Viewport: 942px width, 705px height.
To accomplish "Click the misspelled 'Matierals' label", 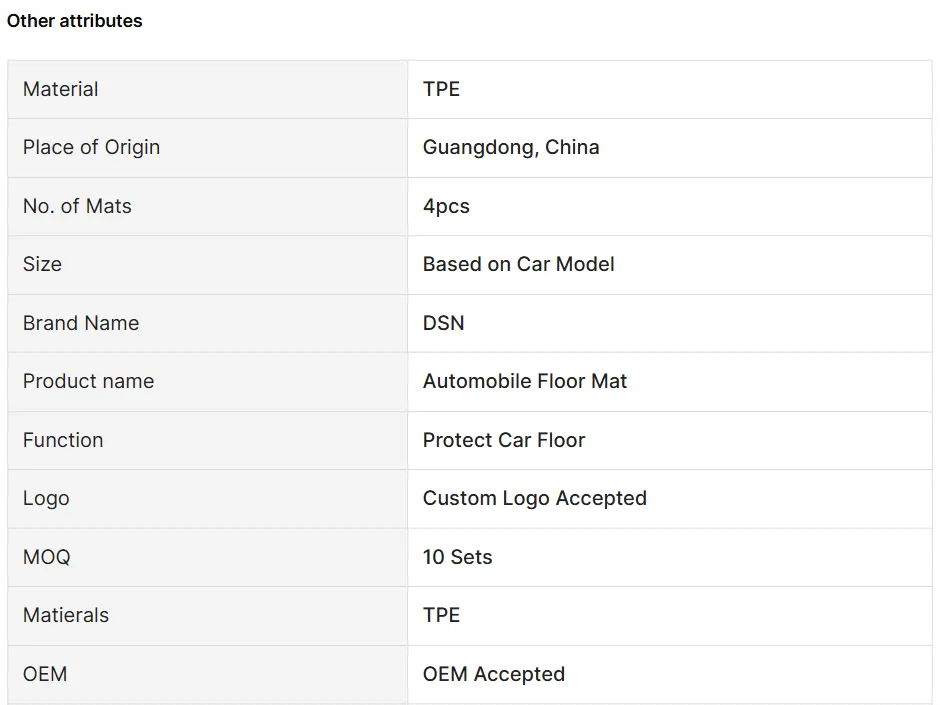I will tap(66, 615).
